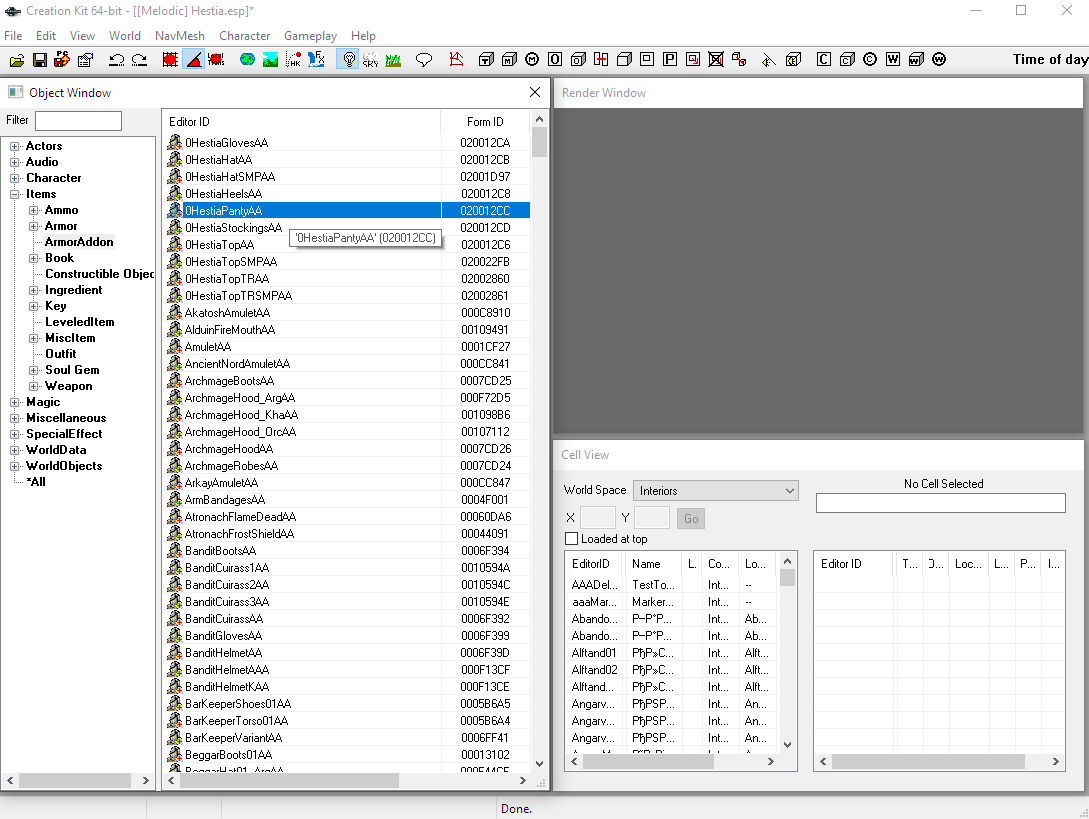Toggle the lightbulb brightness icon

[348, 60]
